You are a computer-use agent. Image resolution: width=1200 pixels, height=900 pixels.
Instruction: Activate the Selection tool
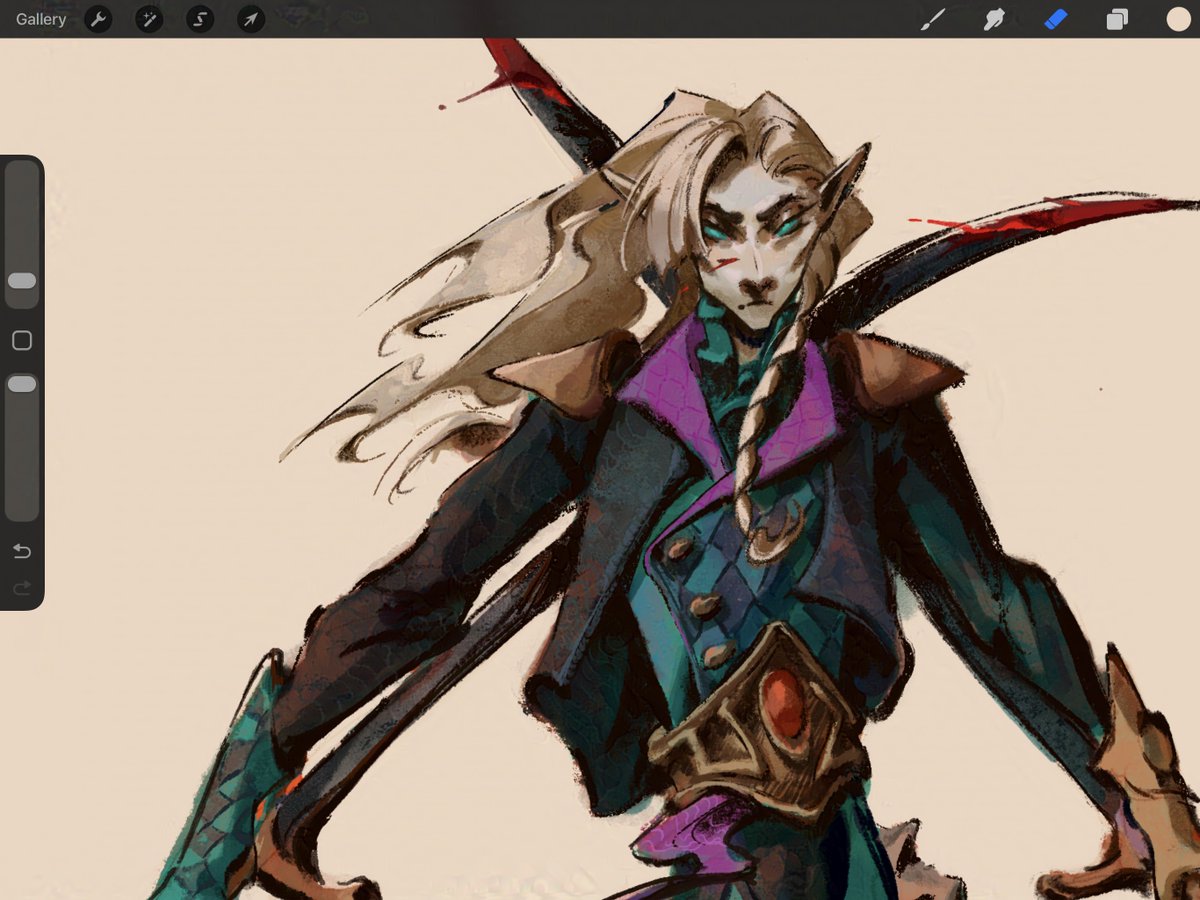coord(200,19)
